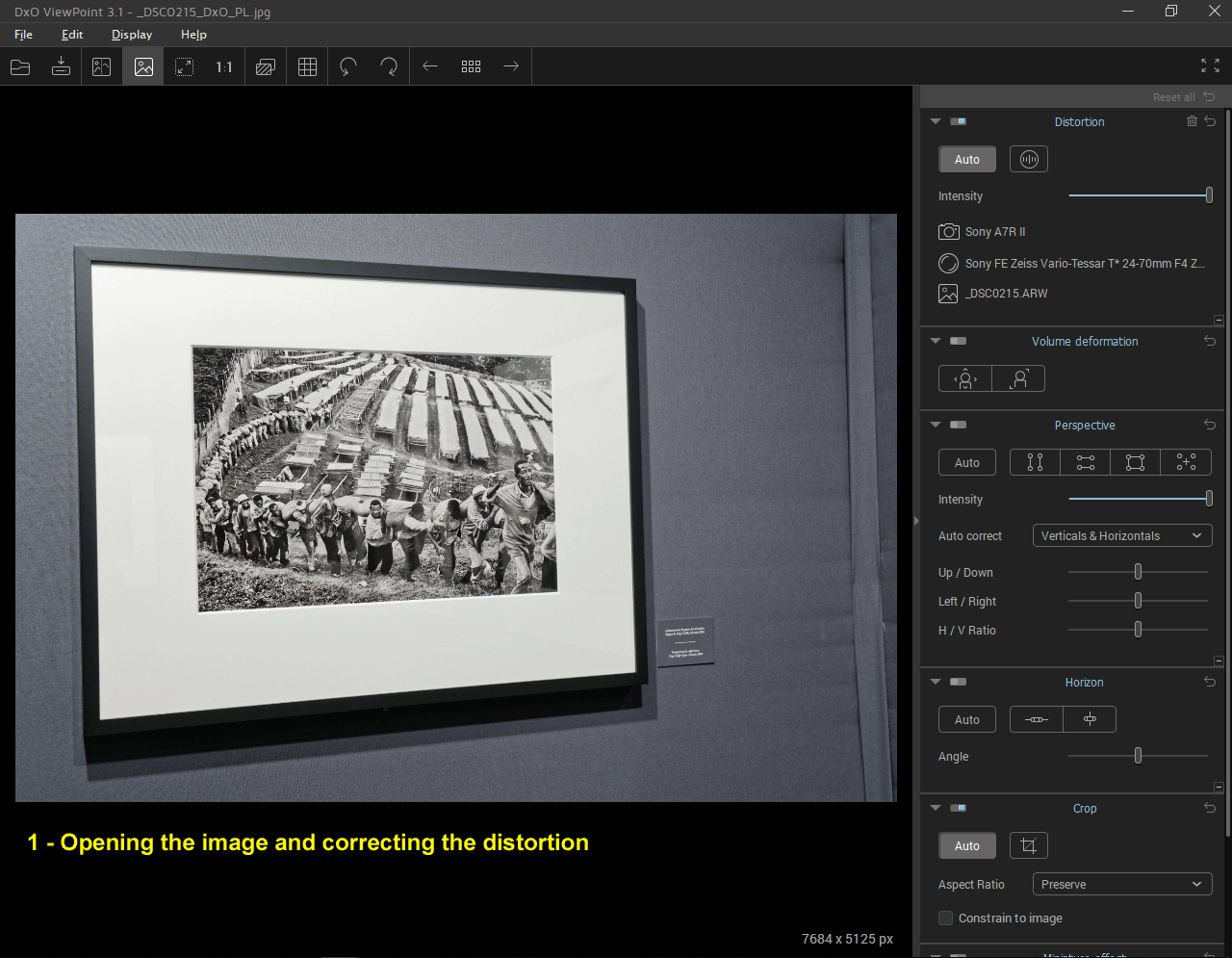The image size is (1232, 958).
Task: Click Auto in the Crop section
Action: point(967,845)
